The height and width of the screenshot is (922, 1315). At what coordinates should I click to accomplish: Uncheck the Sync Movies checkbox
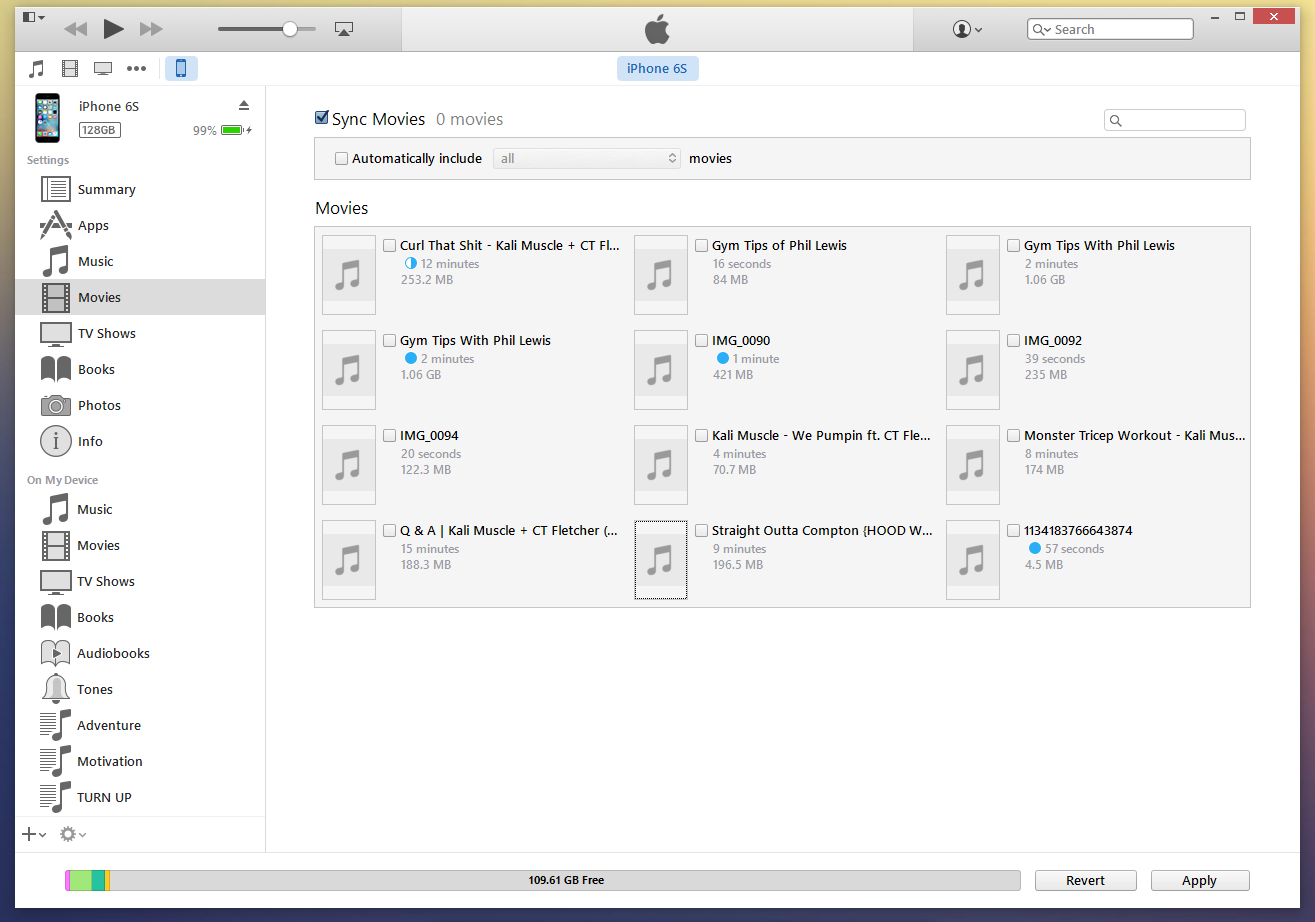[322, 118]
